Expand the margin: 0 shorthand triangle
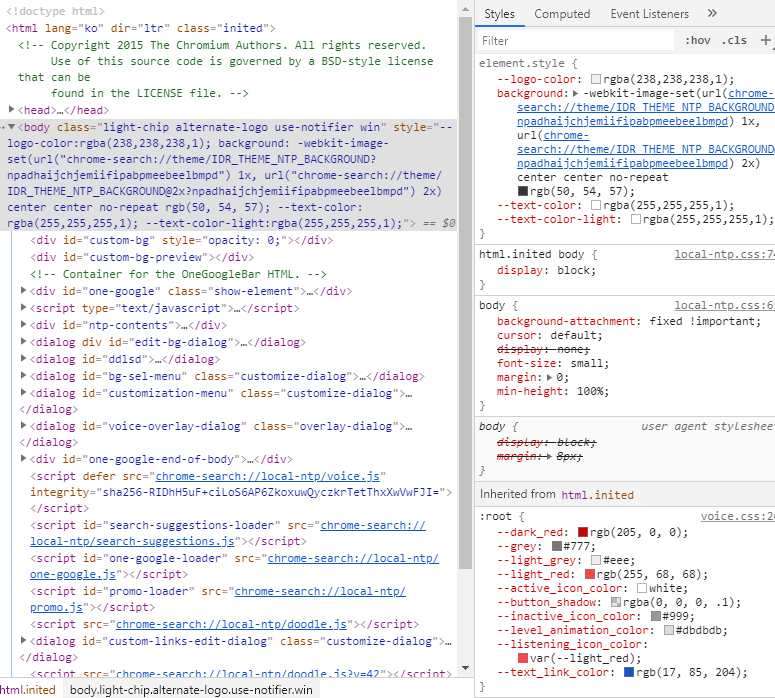Viewport: 775px width, 698px height. 549,377
